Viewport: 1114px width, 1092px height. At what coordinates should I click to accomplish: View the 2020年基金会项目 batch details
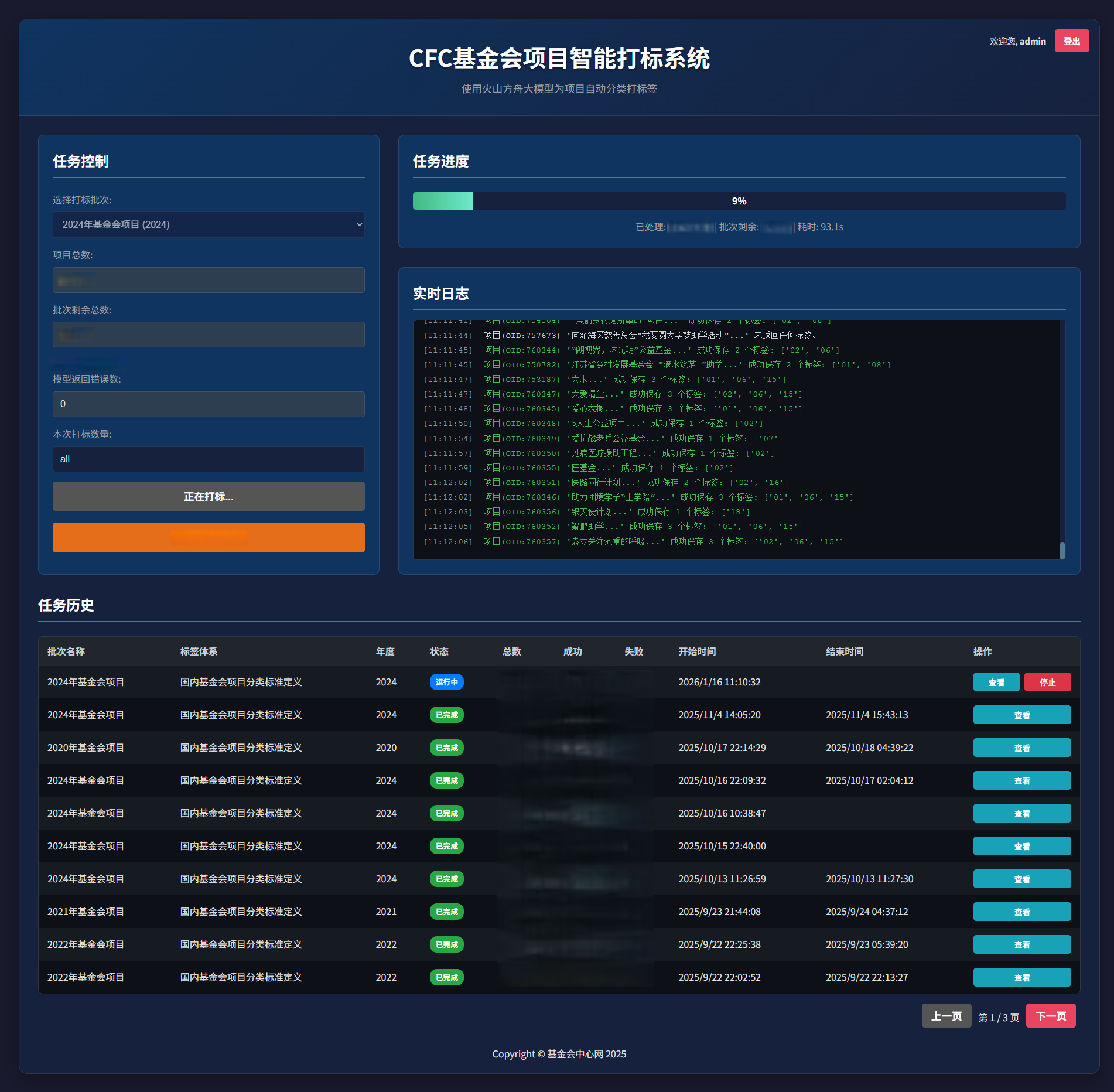1021,748
